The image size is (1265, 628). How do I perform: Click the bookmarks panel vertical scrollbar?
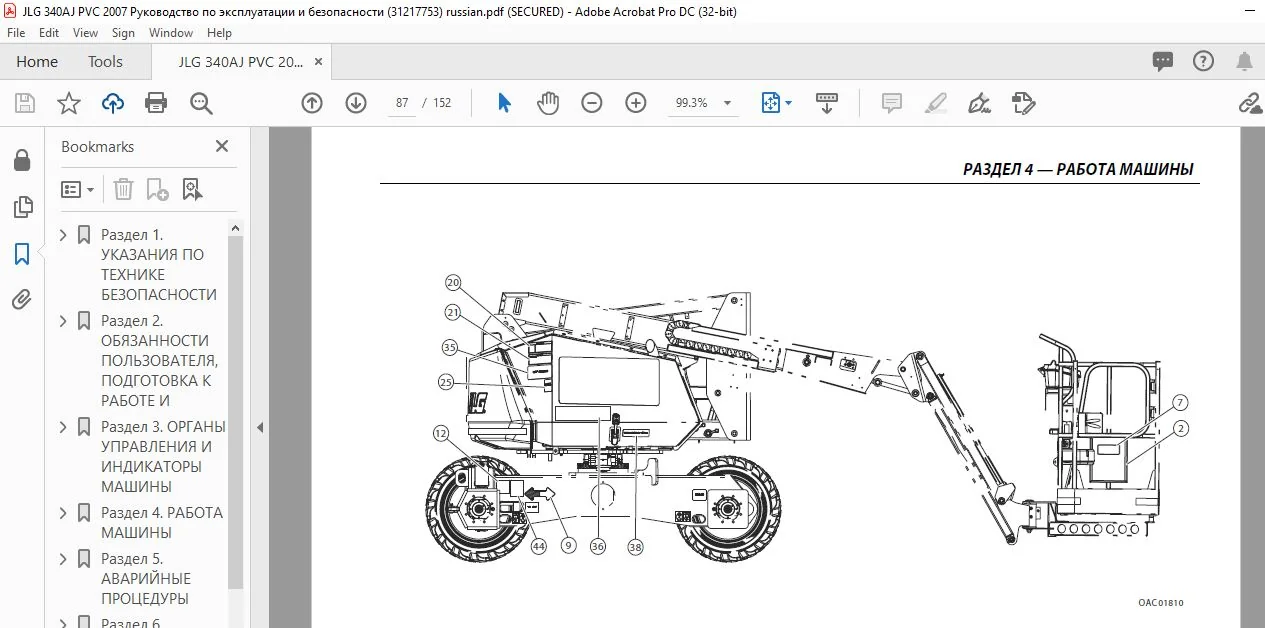236,410
